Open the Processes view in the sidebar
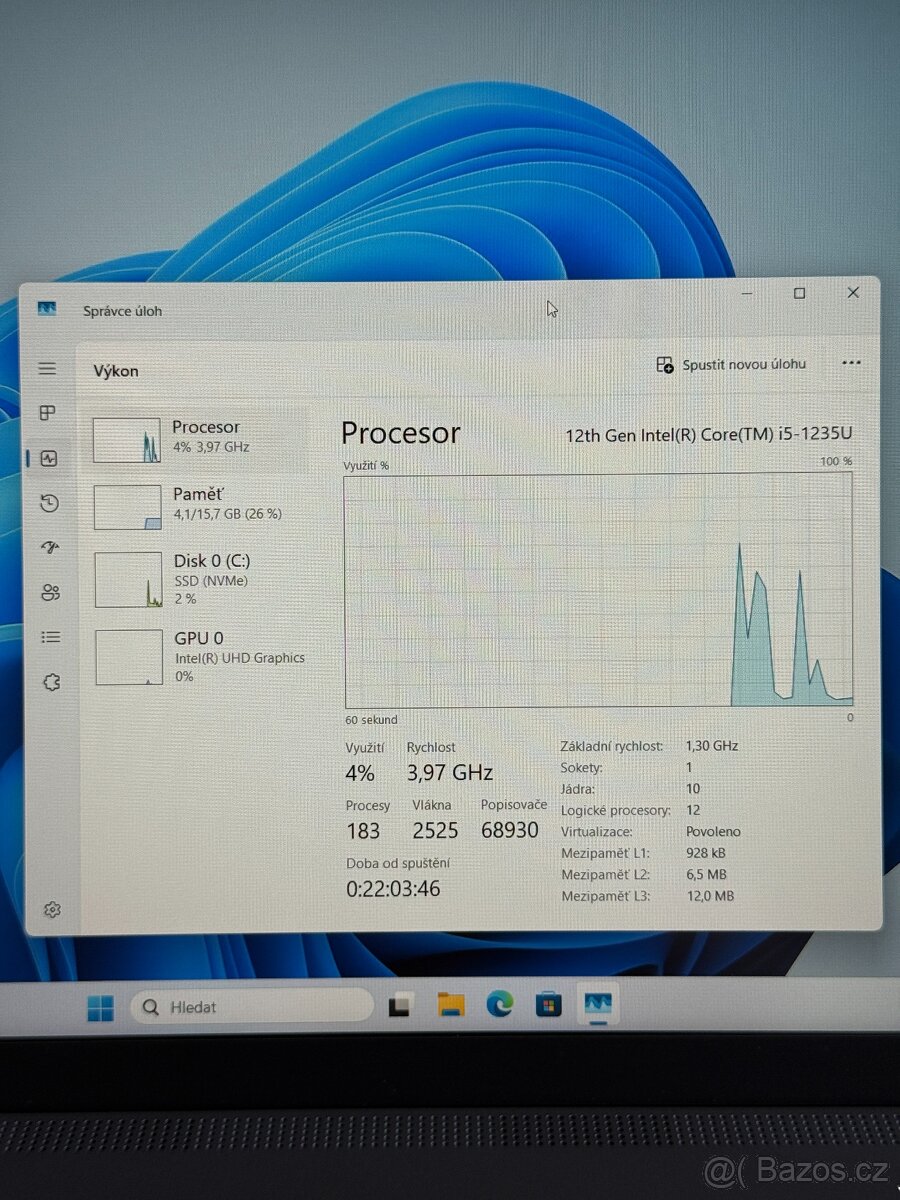Screen dimensions: 900x1200 (x=48, y=413)
